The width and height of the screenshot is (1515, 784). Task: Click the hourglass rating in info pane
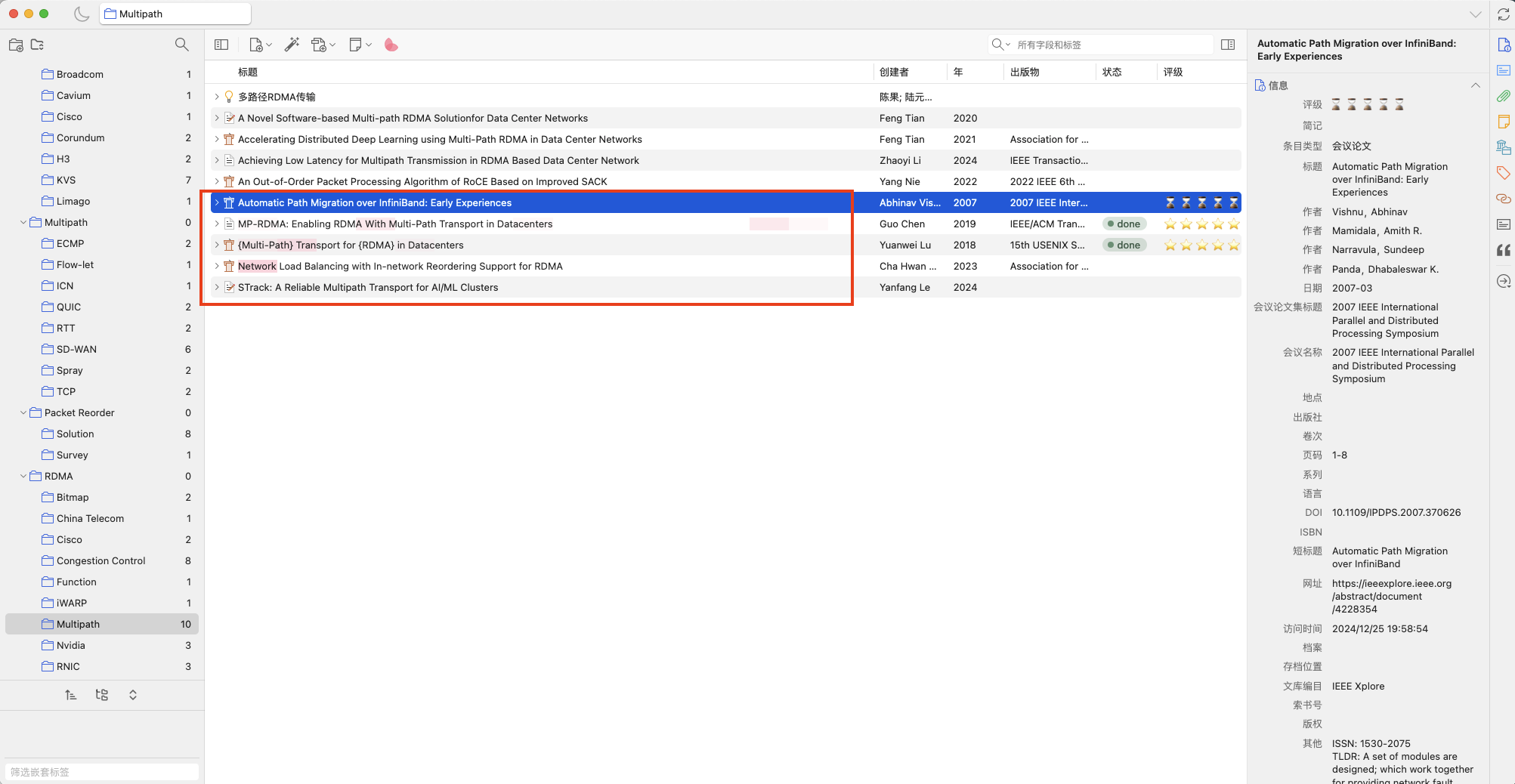point(1367,104)
